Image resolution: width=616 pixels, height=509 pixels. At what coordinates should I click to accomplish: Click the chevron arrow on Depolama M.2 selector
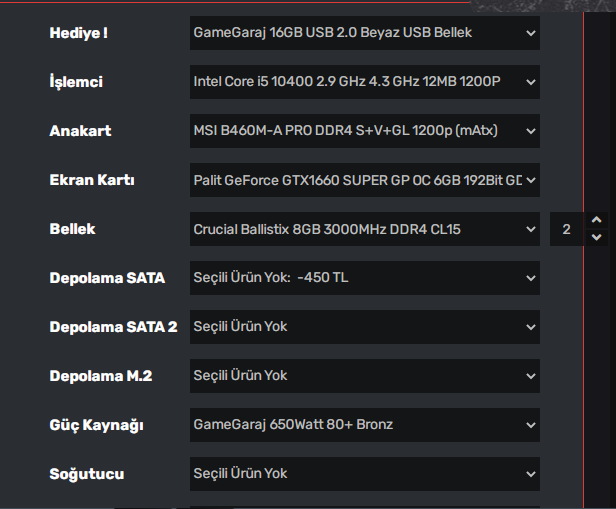coord(529,376)
